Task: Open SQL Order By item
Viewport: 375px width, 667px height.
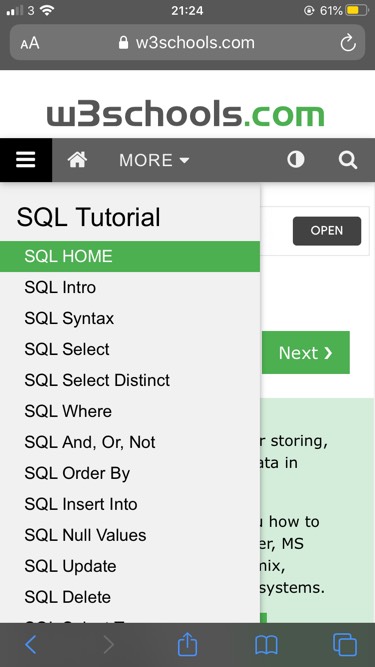Action: click(130, 473)
